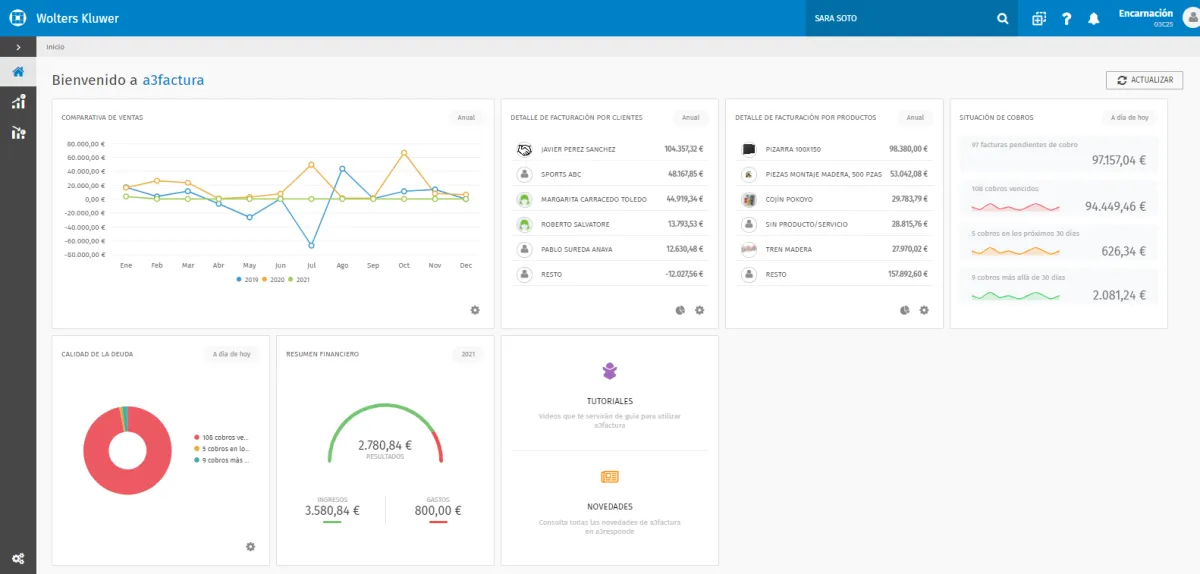Open the settings gears icon at sidebar bottom

pyautogui.click(x=18, y=558)
